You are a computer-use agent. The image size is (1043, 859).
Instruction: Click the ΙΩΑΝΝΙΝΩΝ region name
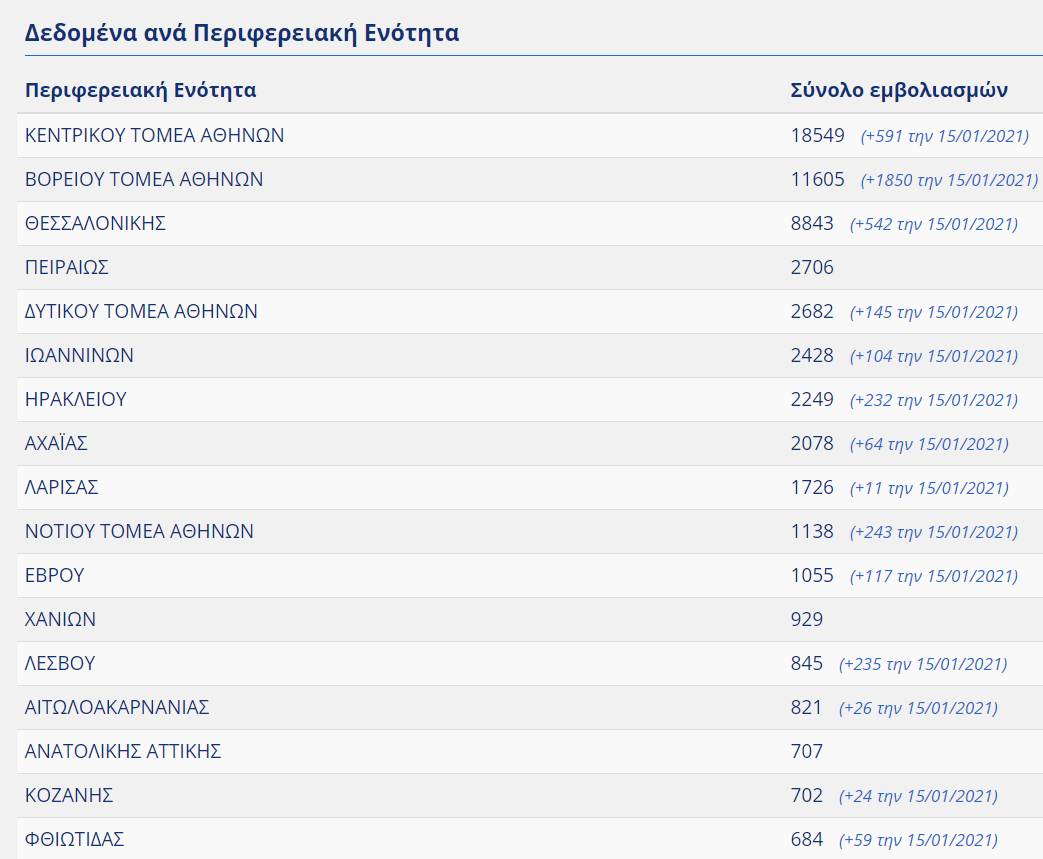(79, 355)
